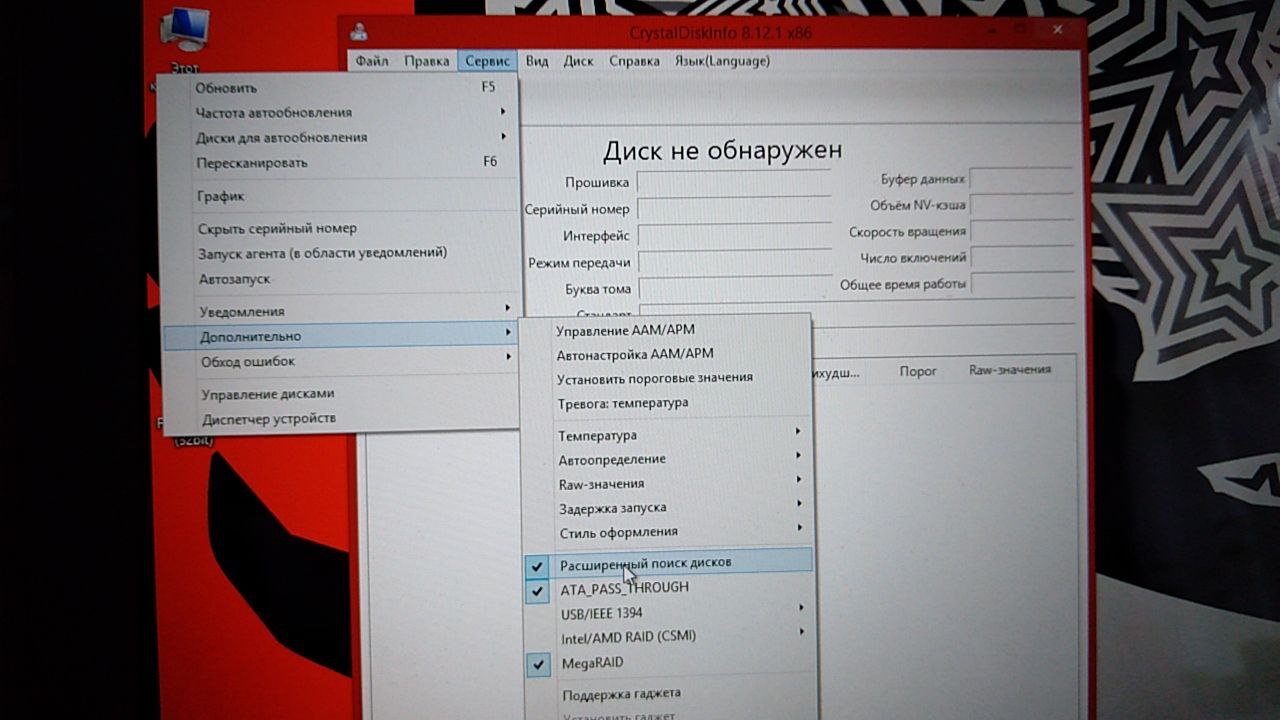Expand the Задержка запуска submenu
The image size is (1280, 720).
(x=668, y=508)
